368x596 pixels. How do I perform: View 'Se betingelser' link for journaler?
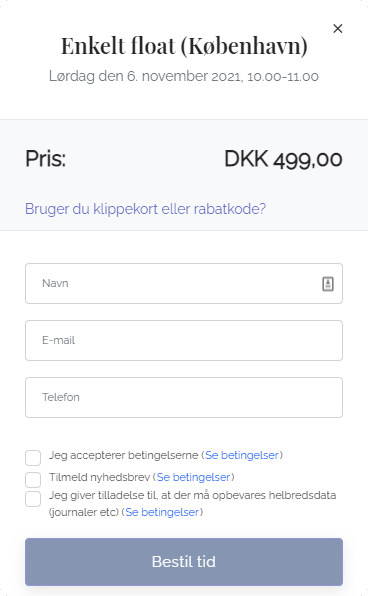(x=162, y=512)
